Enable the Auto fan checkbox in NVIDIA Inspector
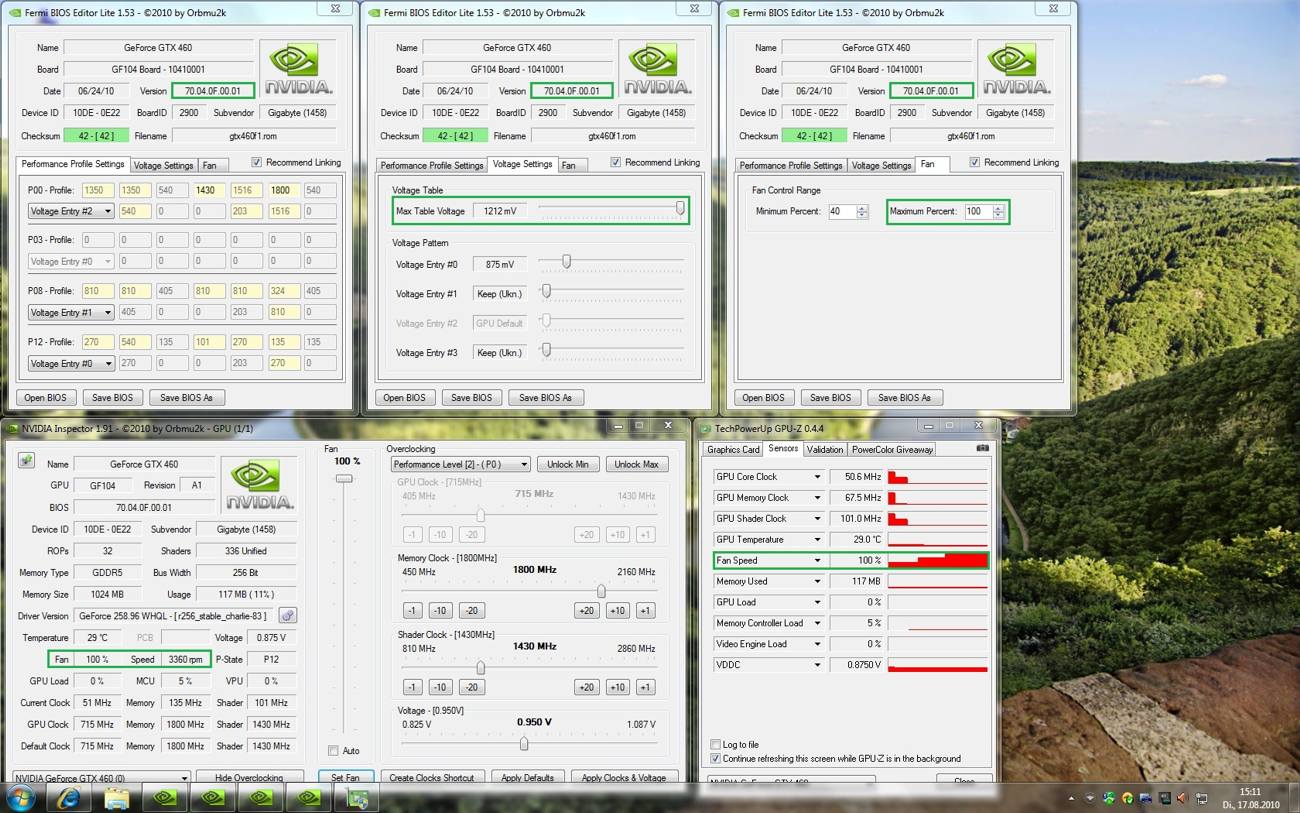Image resolution: width=1300 pixels, height=813 pixels. coord(334,750)
